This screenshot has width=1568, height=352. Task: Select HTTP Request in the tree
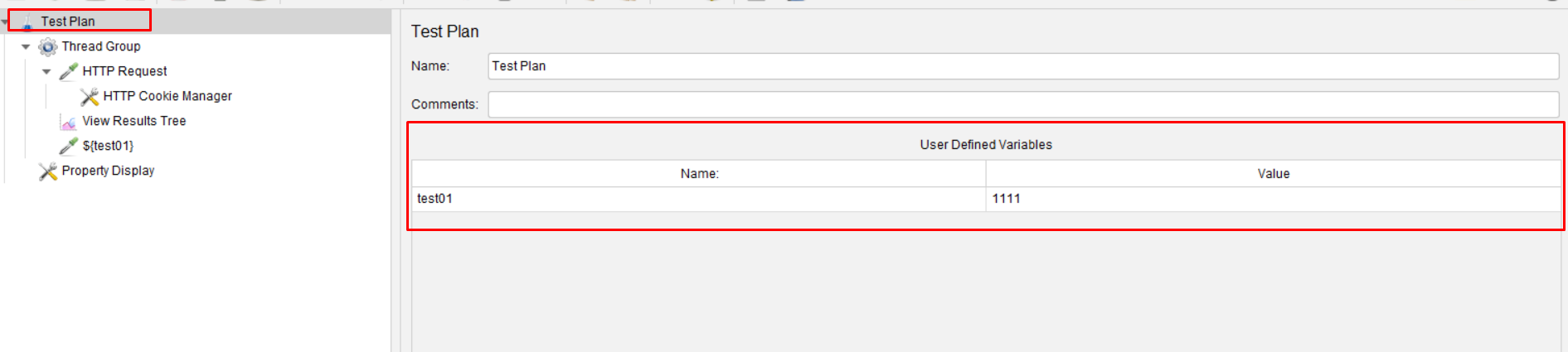(x=124, y=71)
